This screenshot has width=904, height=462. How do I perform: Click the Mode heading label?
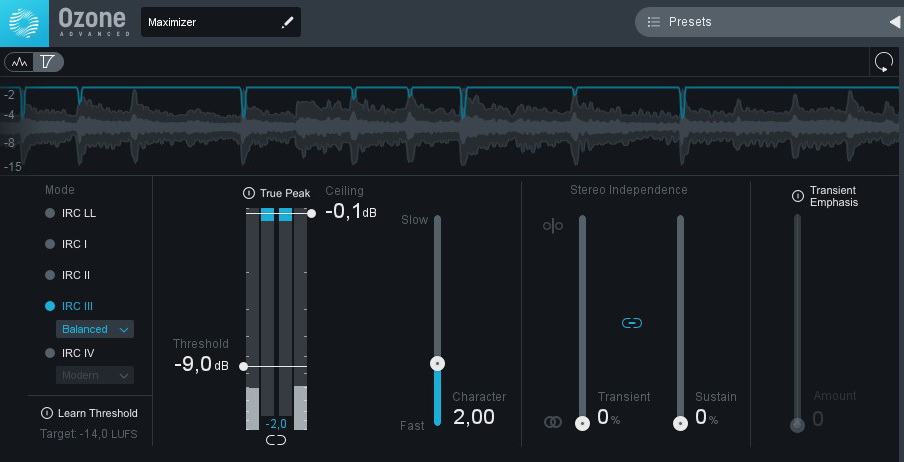click(60, 190)
